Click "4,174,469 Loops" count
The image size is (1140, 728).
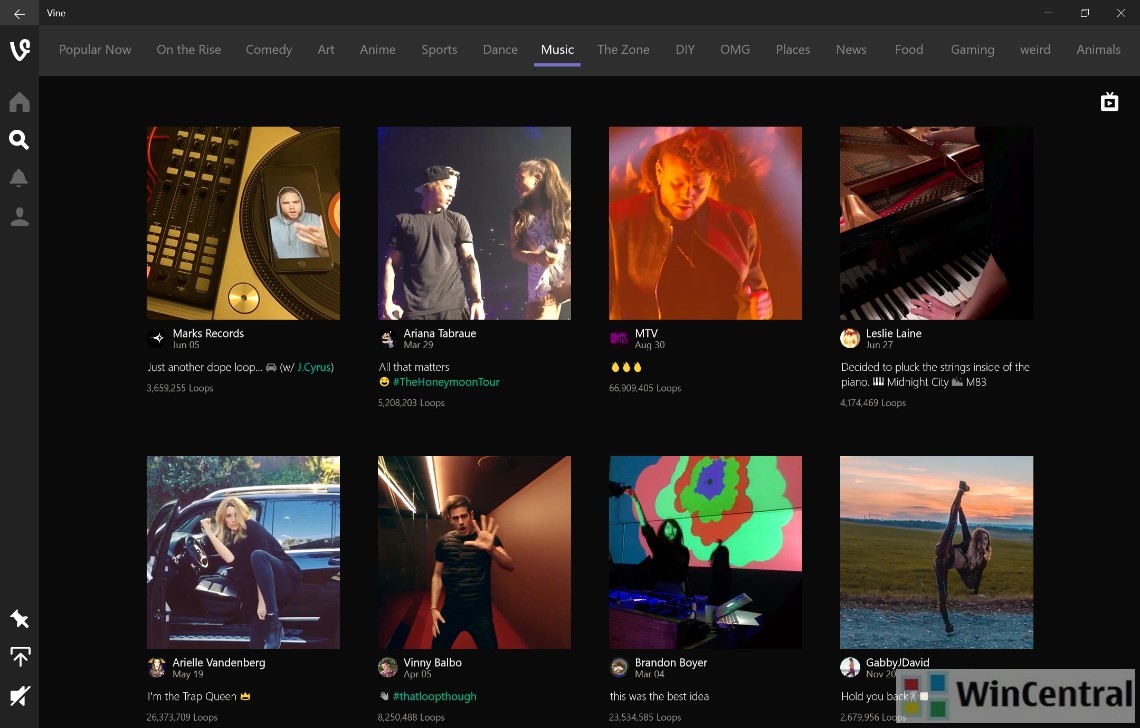tap(873, 403)
